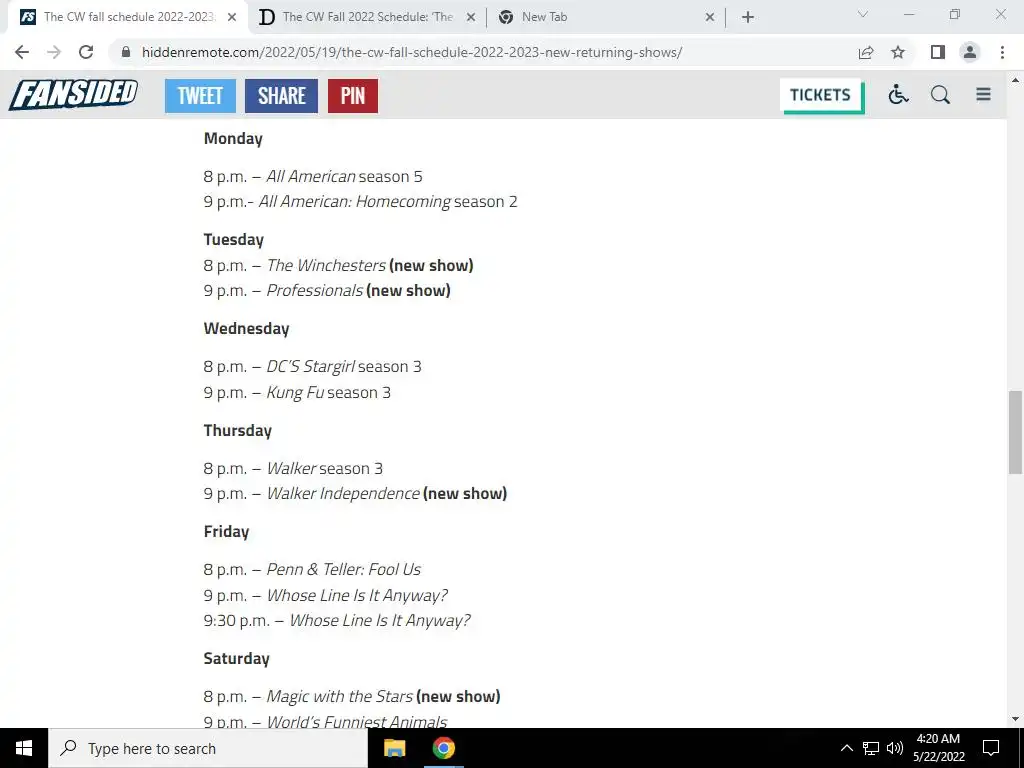
Task: Close the New Tab tab
Action: click(x=710, y=17)
